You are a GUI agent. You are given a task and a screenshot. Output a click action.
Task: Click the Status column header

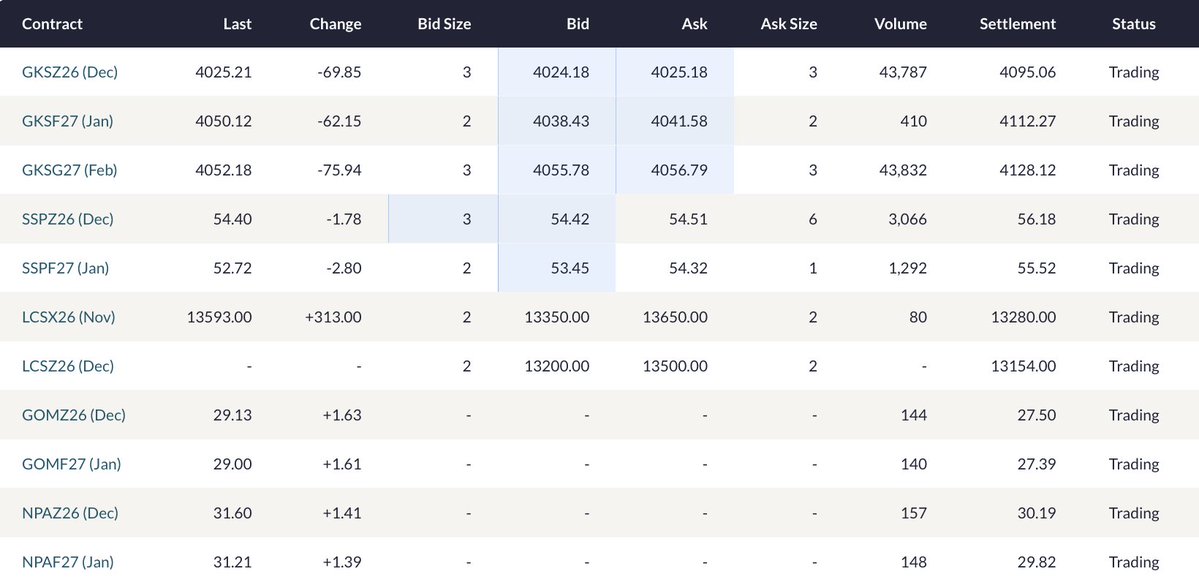coord(1134,24)
